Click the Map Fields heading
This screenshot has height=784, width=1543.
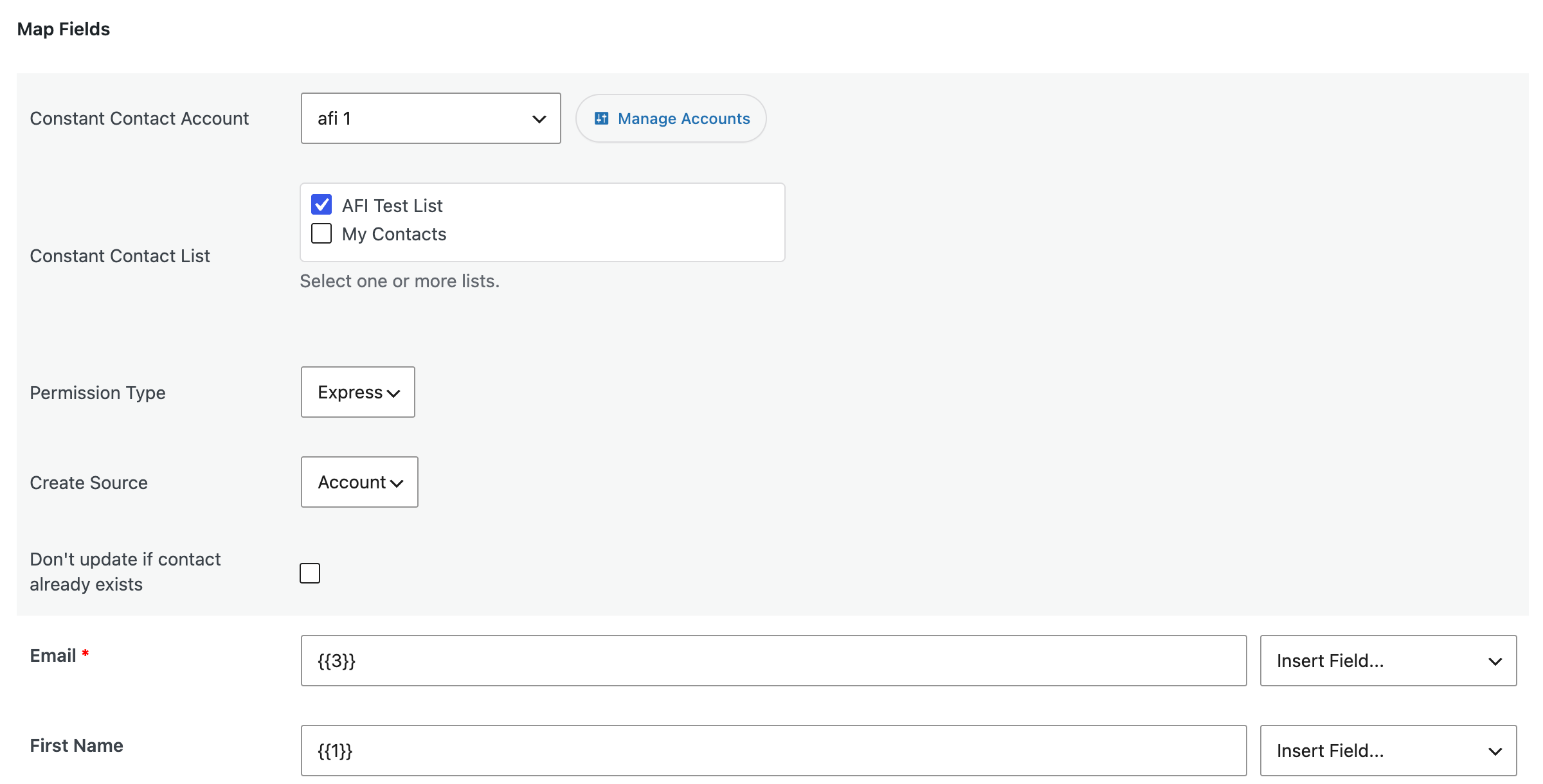pos(63,29)
